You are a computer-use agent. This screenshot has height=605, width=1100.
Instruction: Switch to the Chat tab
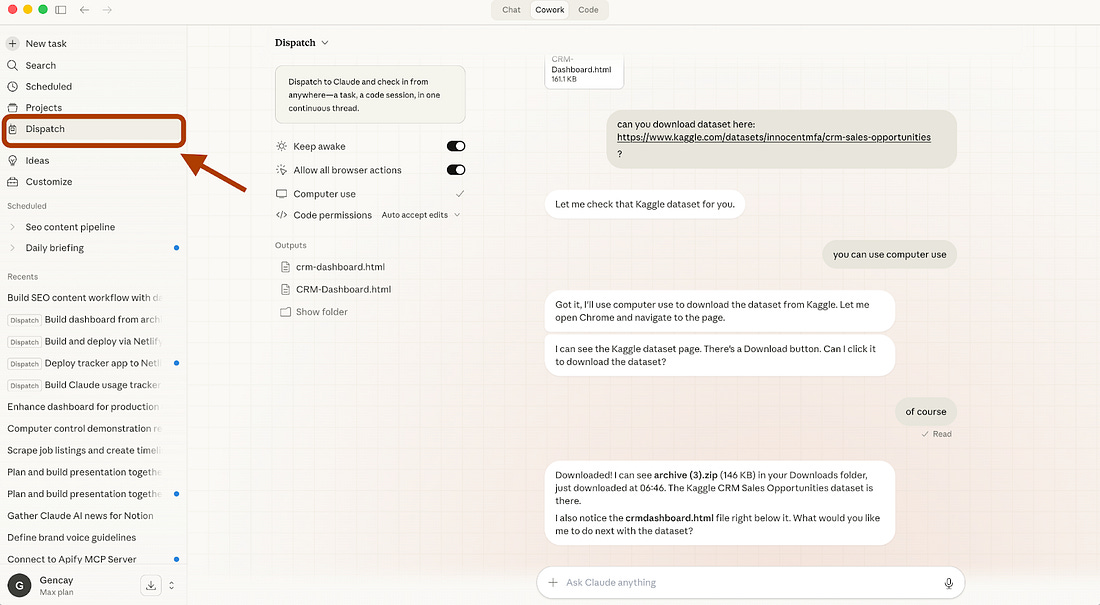click(511, 10)
